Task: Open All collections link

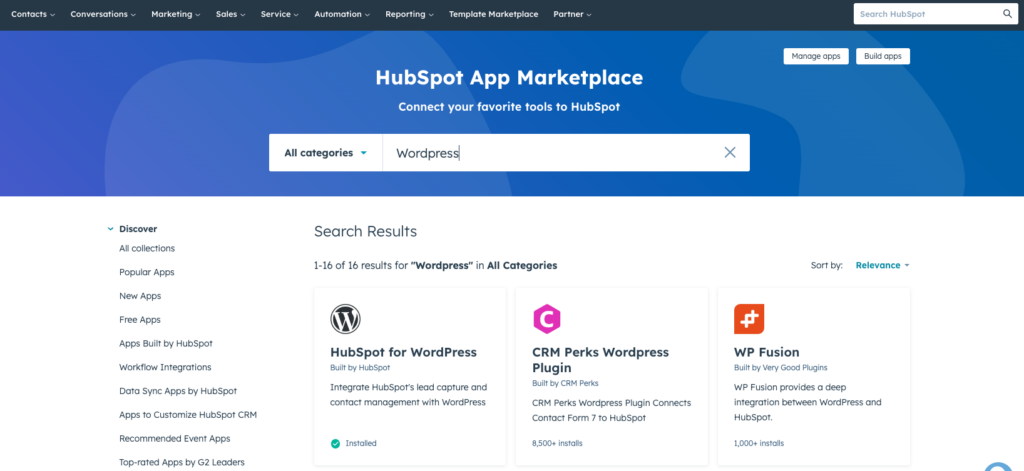Action: click(147, 248)
